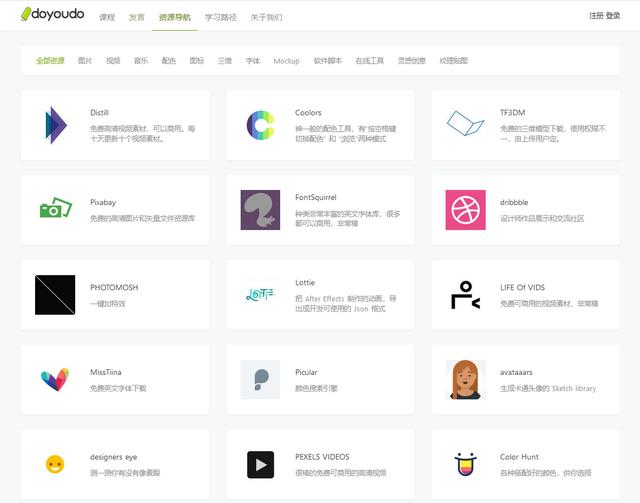Click the Coolors rainbow C icon
640x503 pixels.
260,125
